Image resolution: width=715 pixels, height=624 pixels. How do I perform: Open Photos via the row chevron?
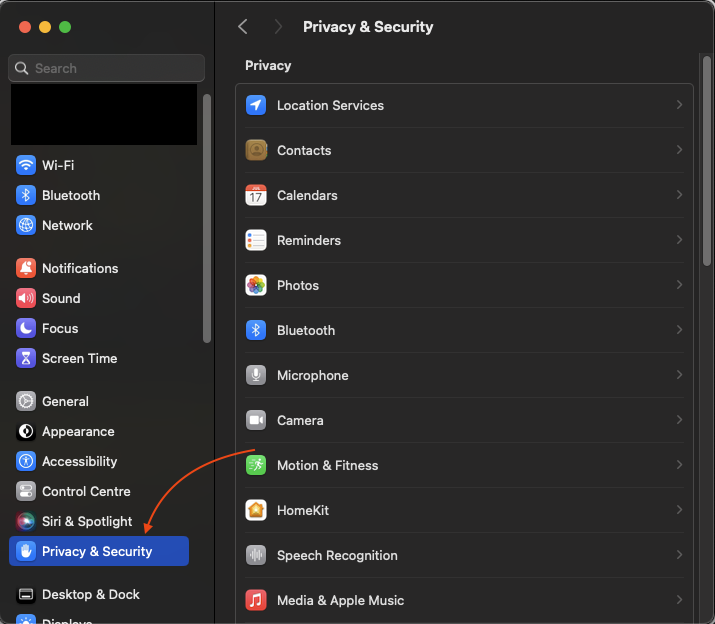(679, 285)
